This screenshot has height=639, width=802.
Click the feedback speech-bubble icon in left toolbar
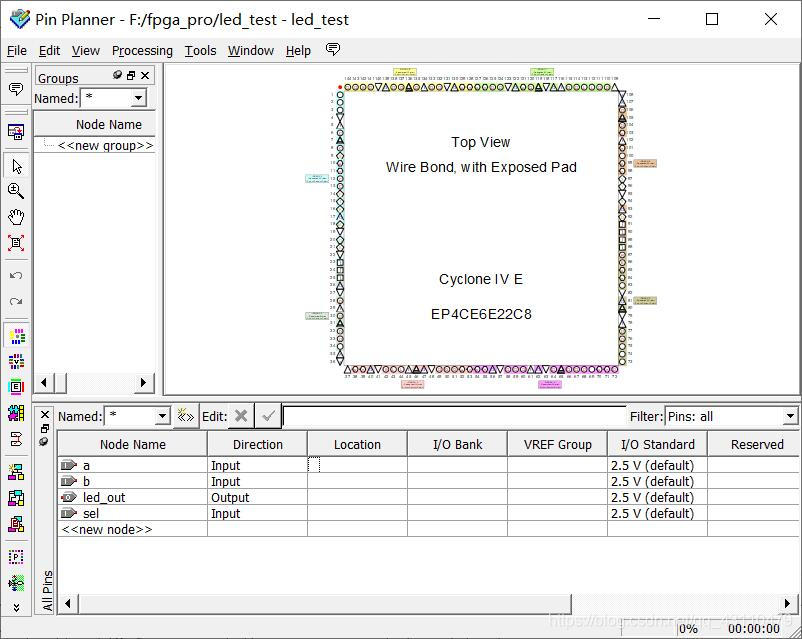coord(16,90)
